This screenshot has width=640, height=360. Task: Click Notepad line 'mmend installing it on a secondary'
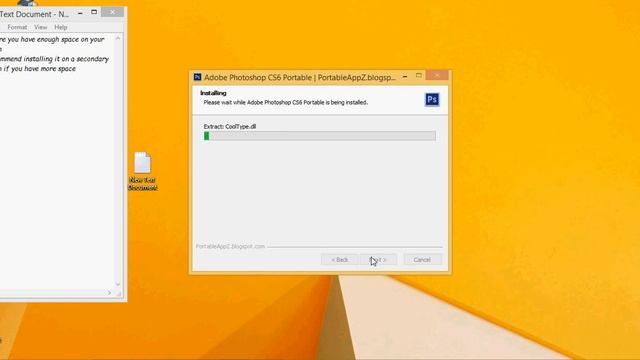click(54, 59)
